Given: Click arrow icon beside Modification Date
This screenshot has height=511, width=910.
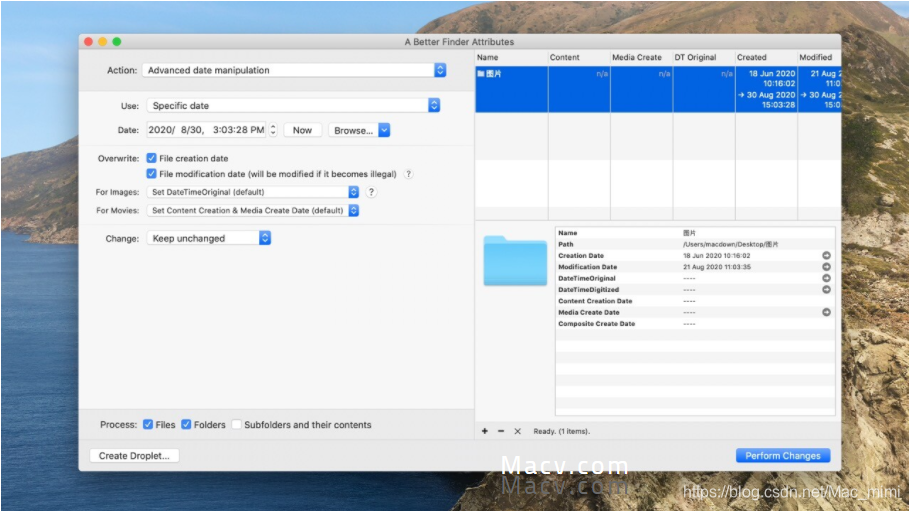Looking at the screenshot, I should [826, 267].
